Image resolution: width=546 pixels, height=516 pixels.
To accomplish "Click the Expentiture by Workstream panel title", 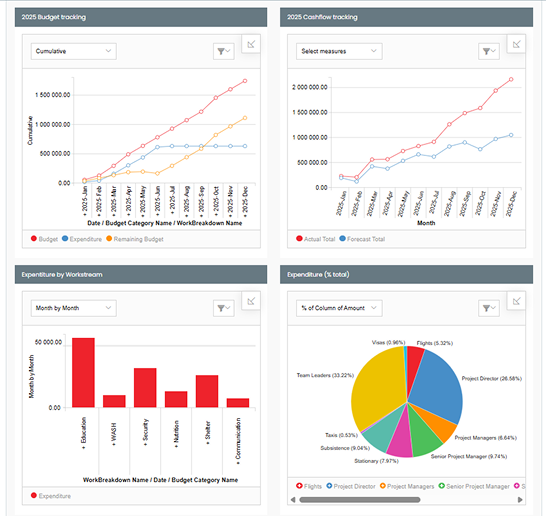I will 62,274.
